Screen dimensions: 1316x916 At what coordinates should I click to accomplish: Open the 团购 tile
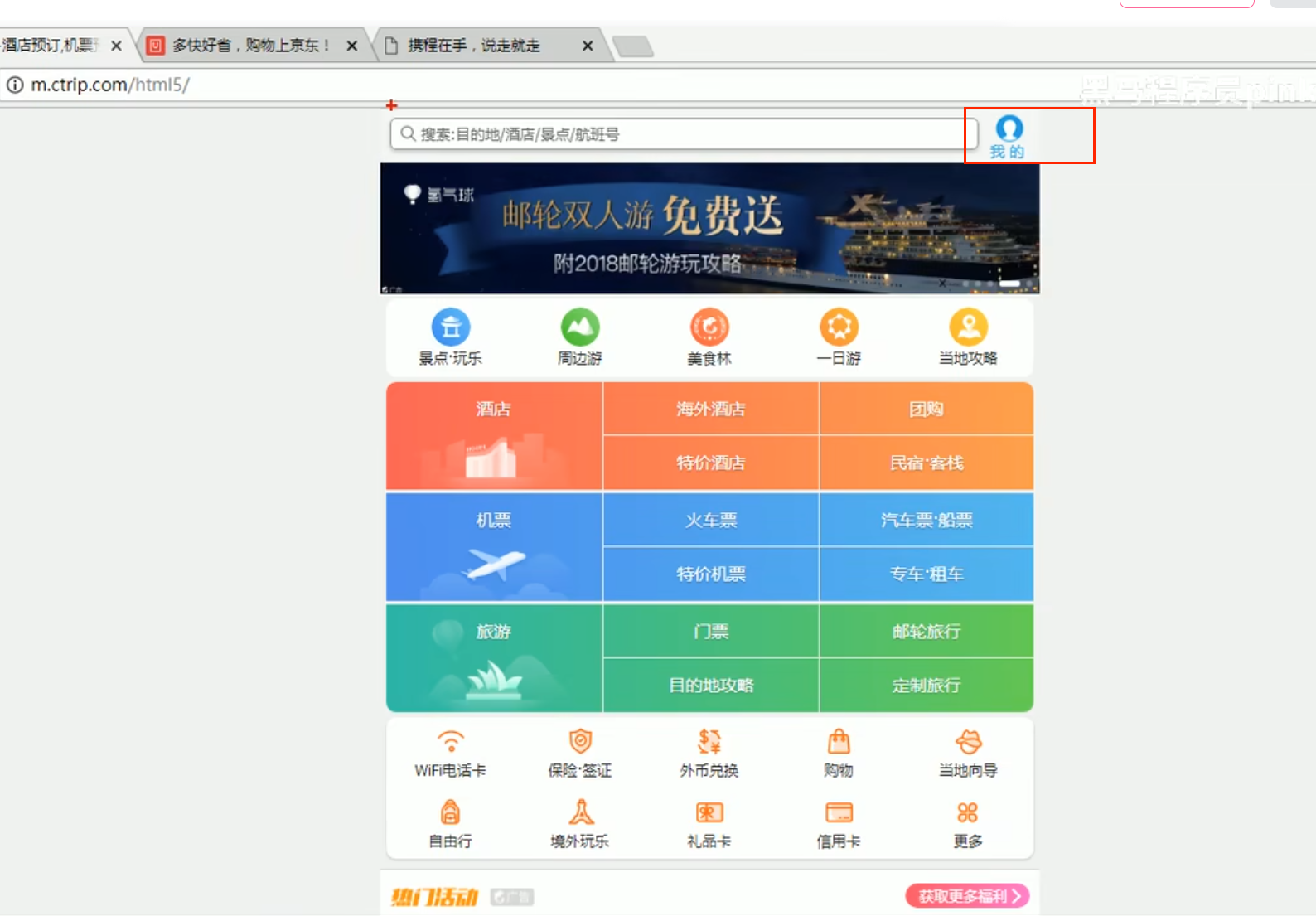927,409
